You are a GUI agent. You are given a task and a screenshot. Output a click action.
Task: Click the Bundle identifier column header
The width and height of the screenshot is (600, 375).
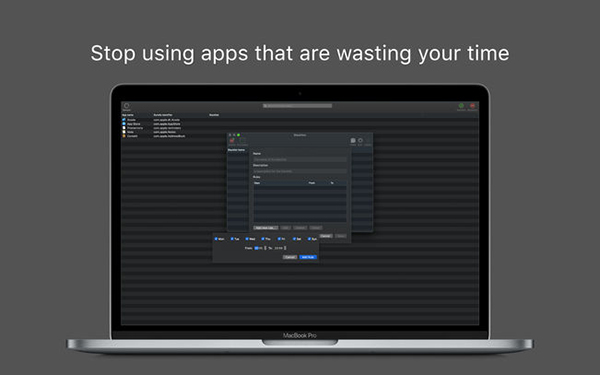[x=163, y=115]
